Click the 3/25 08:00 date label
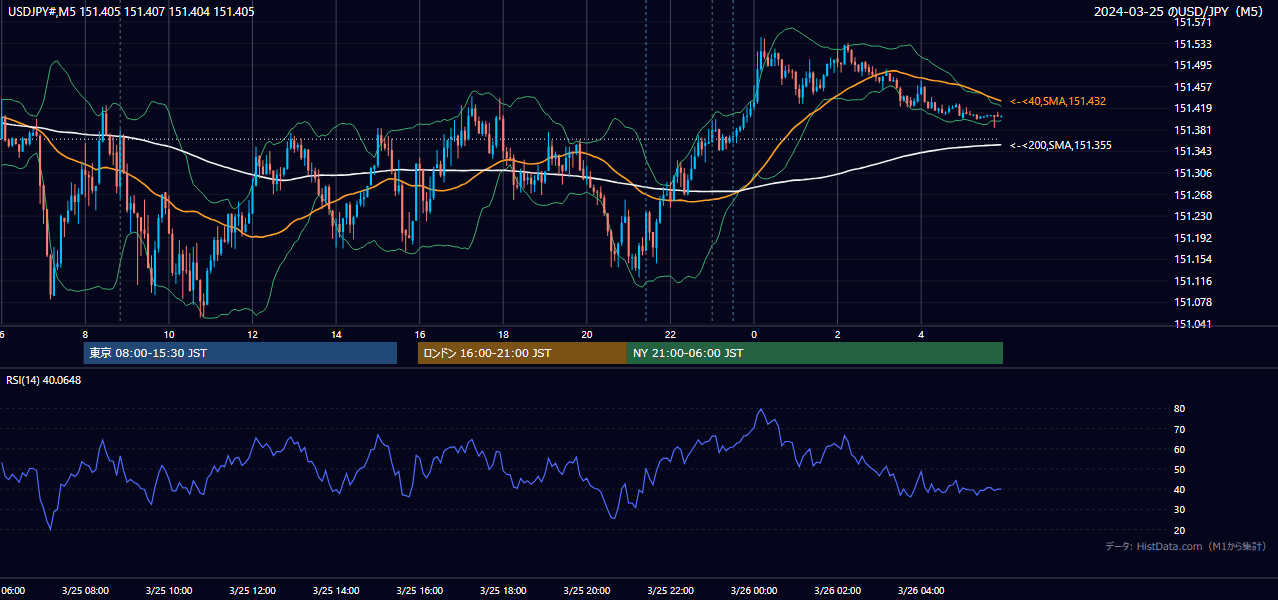Screen dimensions: 1278x600 coord(85,591)
